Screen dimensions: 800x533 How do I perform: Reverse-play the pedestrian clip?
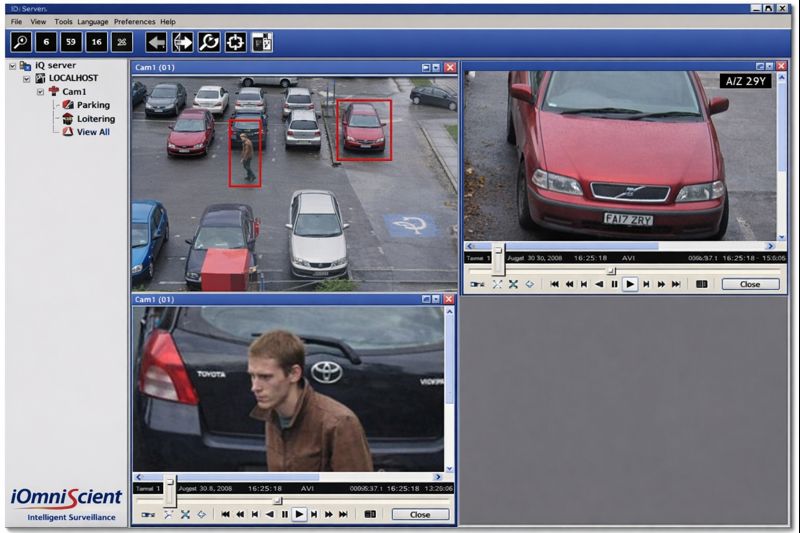(270, 514)
